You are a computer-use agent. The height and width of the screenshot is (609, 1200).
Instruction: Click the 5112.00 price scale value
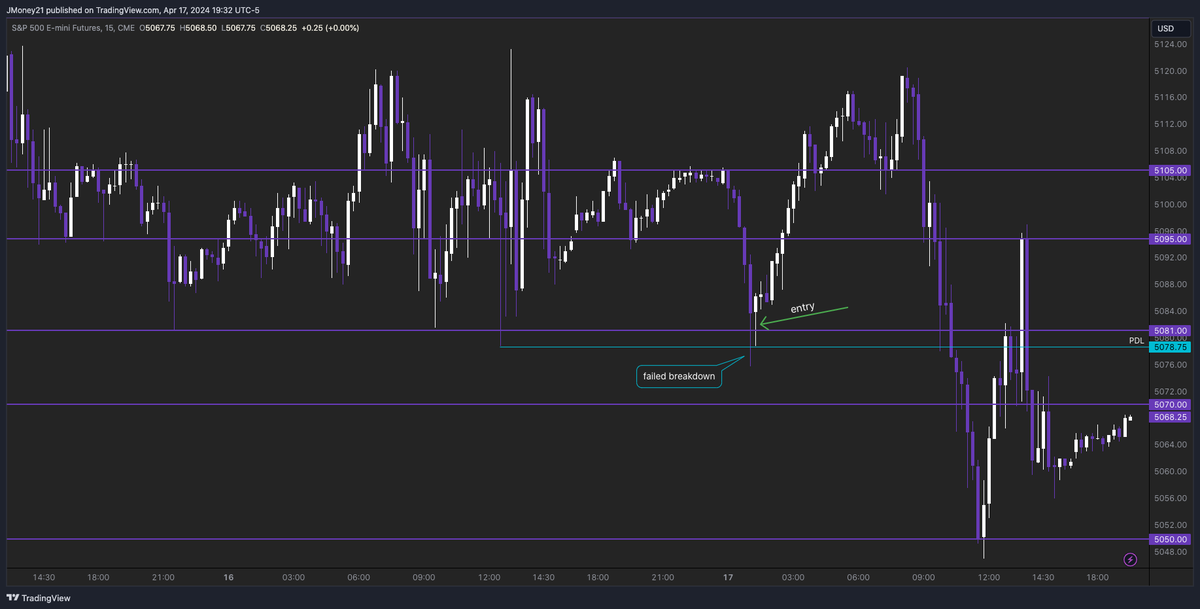click(1169, 124)
